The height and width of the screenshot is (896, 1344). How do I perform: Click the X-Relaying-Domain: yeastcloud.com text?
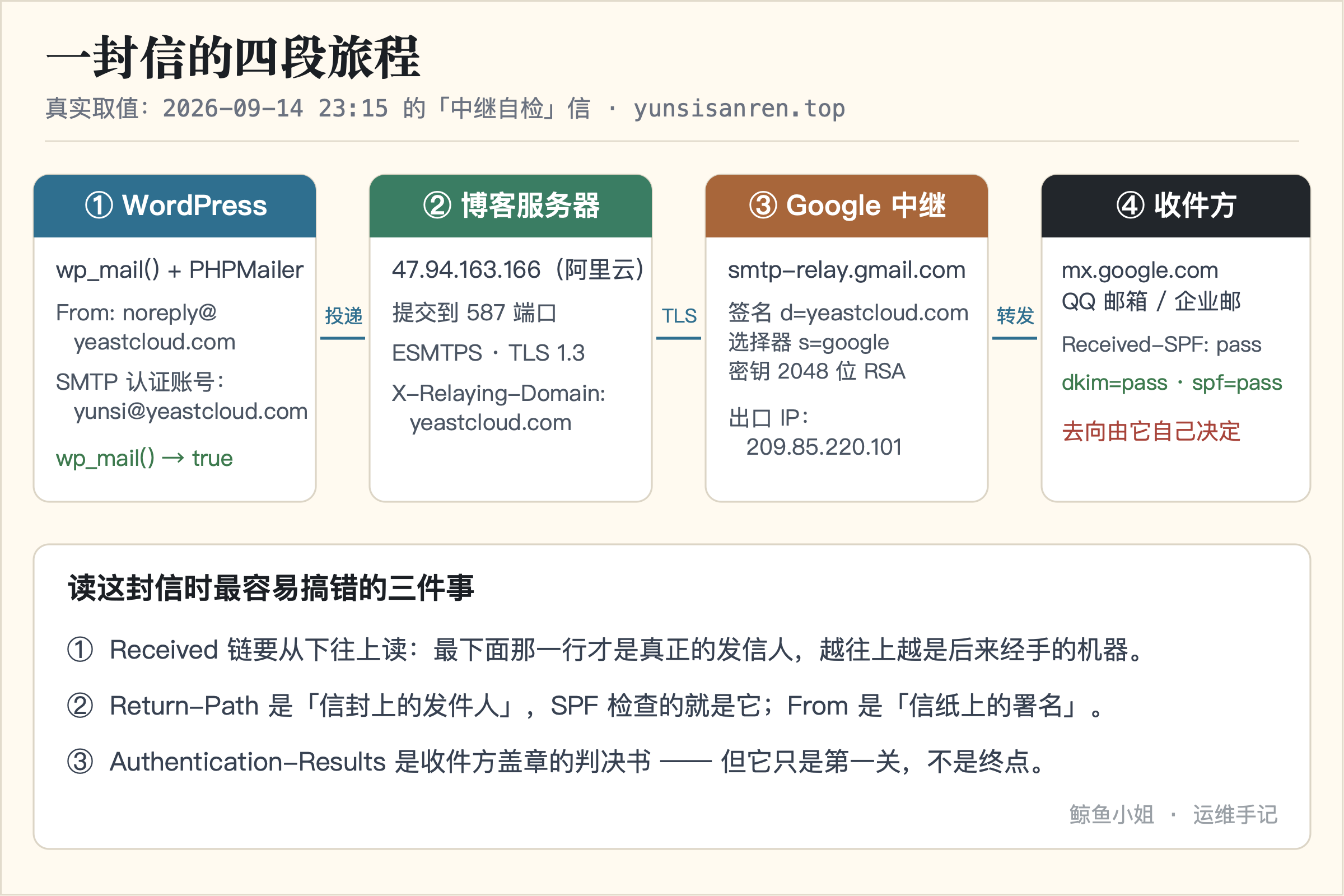[498, 408]
